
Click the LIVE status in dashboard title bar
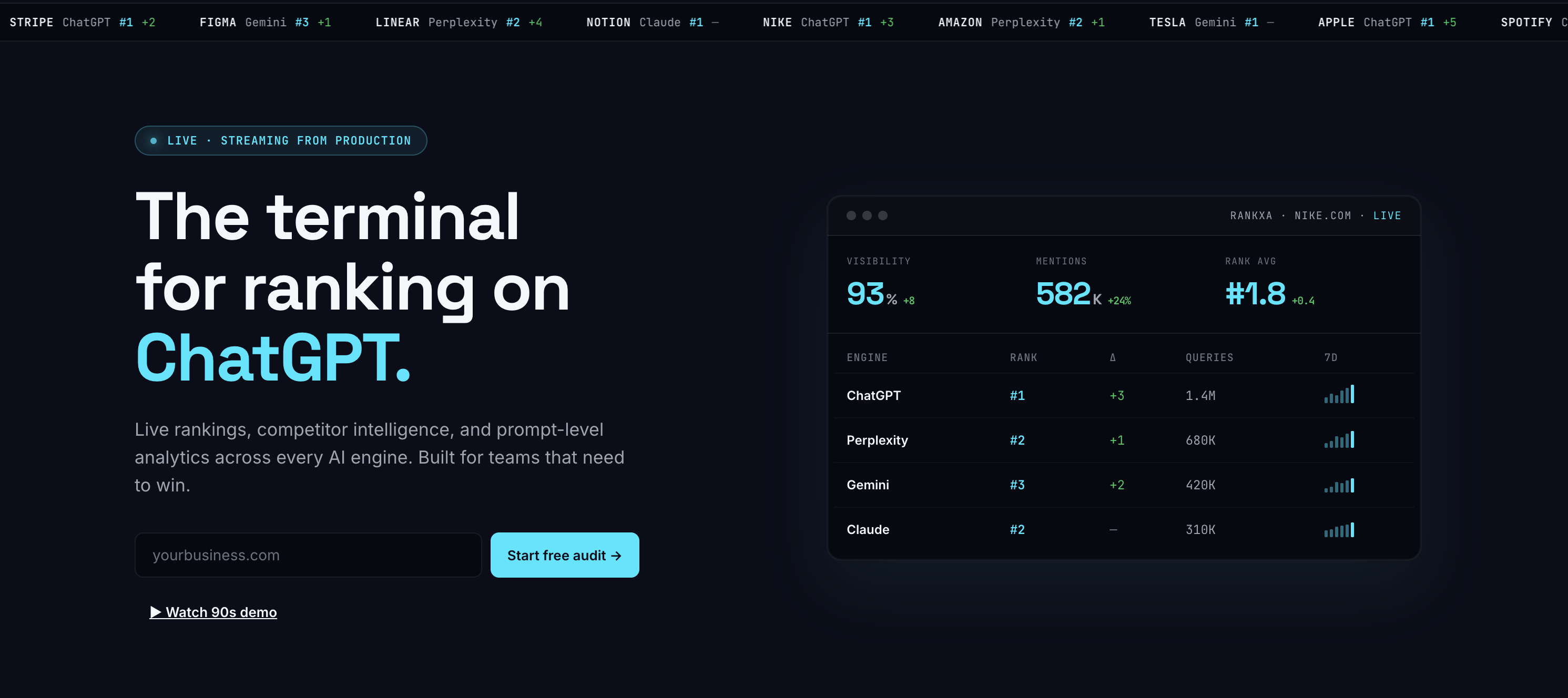pyautogui.click(x=1387, y=215)
